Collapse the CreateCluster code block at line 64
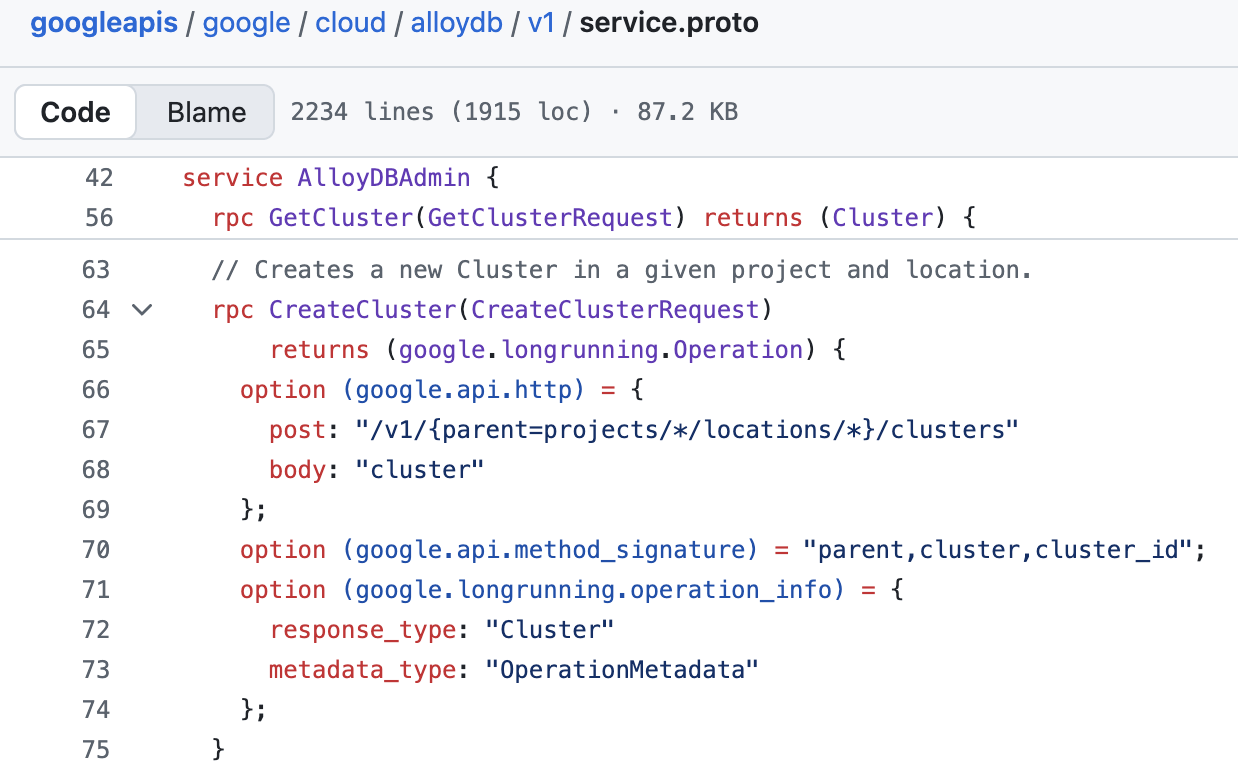The image size is (1238, 778). click(x=142, y=310)
